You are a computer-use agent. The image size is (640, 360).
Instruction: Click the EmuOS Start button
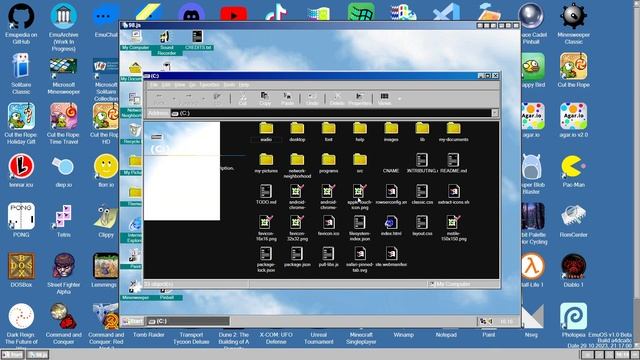12,355
